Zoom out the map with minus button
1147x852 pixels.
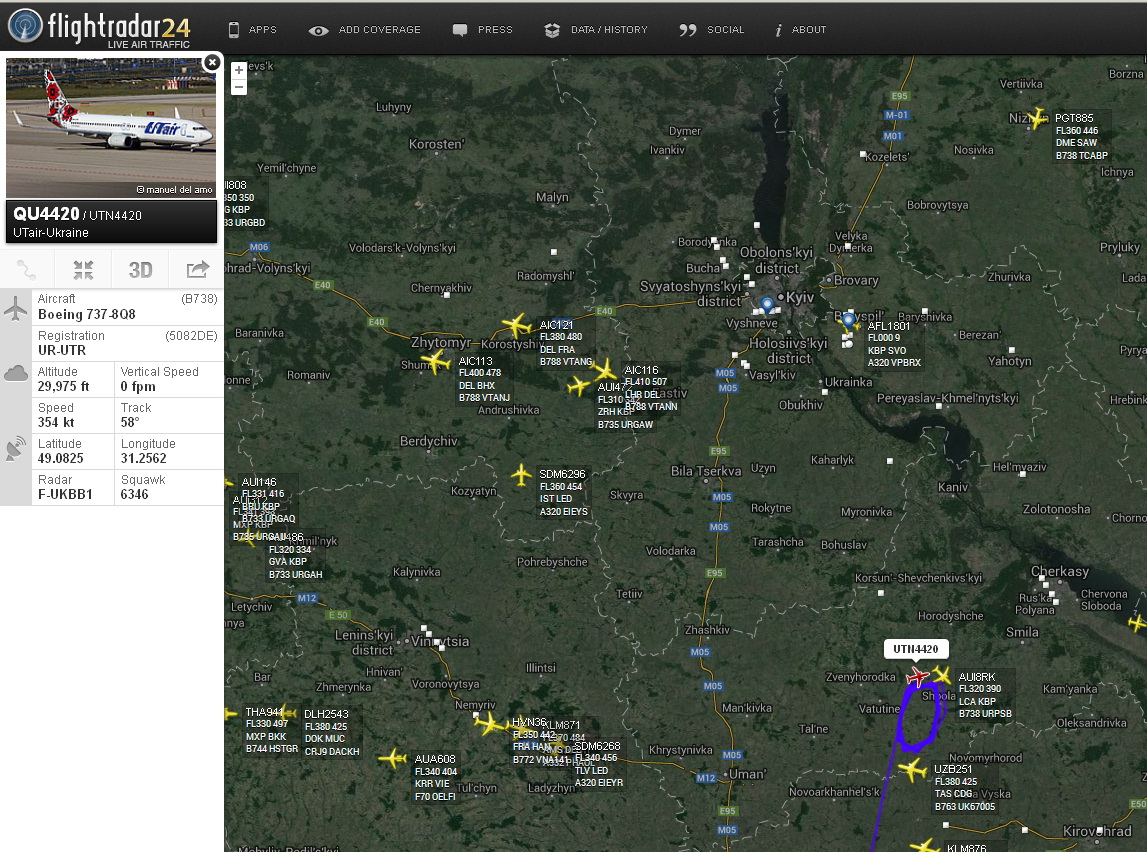pyautogui.click(x=239, y=87)
